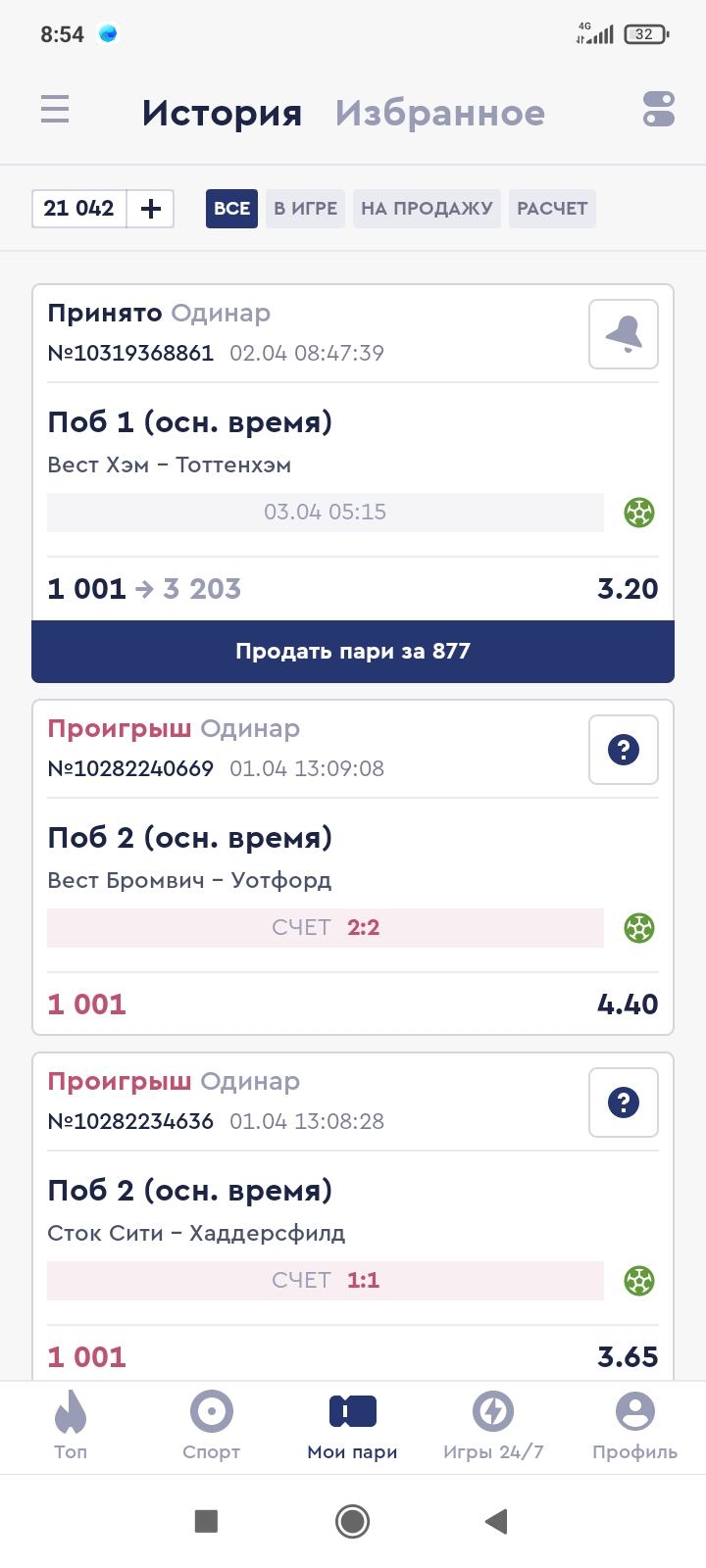Select the ВСЕ filter chip
Viewport: 706px width, 1568px height.
tap(231, 209)
